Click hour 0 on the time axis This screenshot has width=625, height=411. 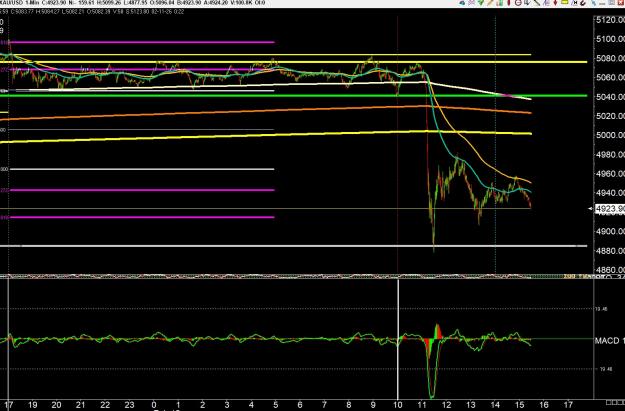tap(154, 405)
